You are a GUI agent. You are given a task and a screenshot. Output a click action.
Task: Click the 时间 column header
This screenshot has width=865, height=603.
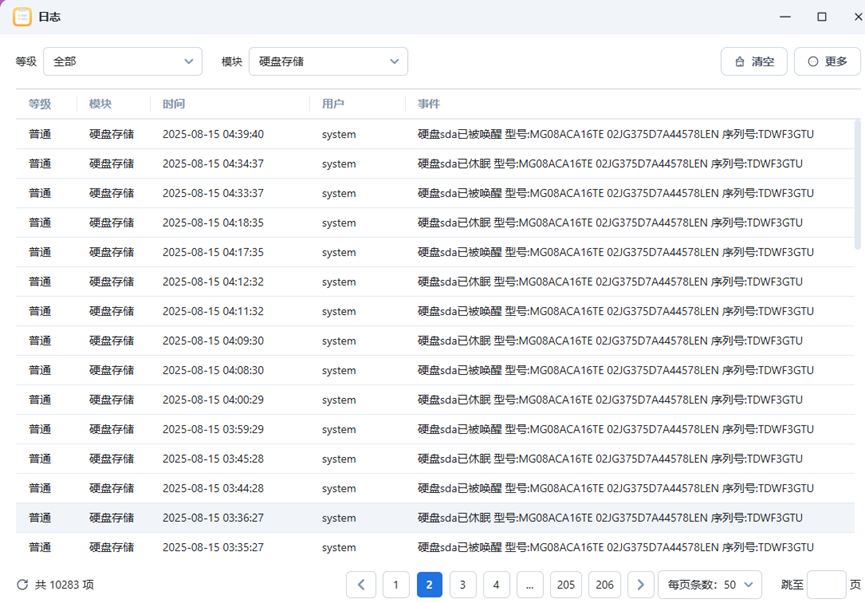(173, 104)
